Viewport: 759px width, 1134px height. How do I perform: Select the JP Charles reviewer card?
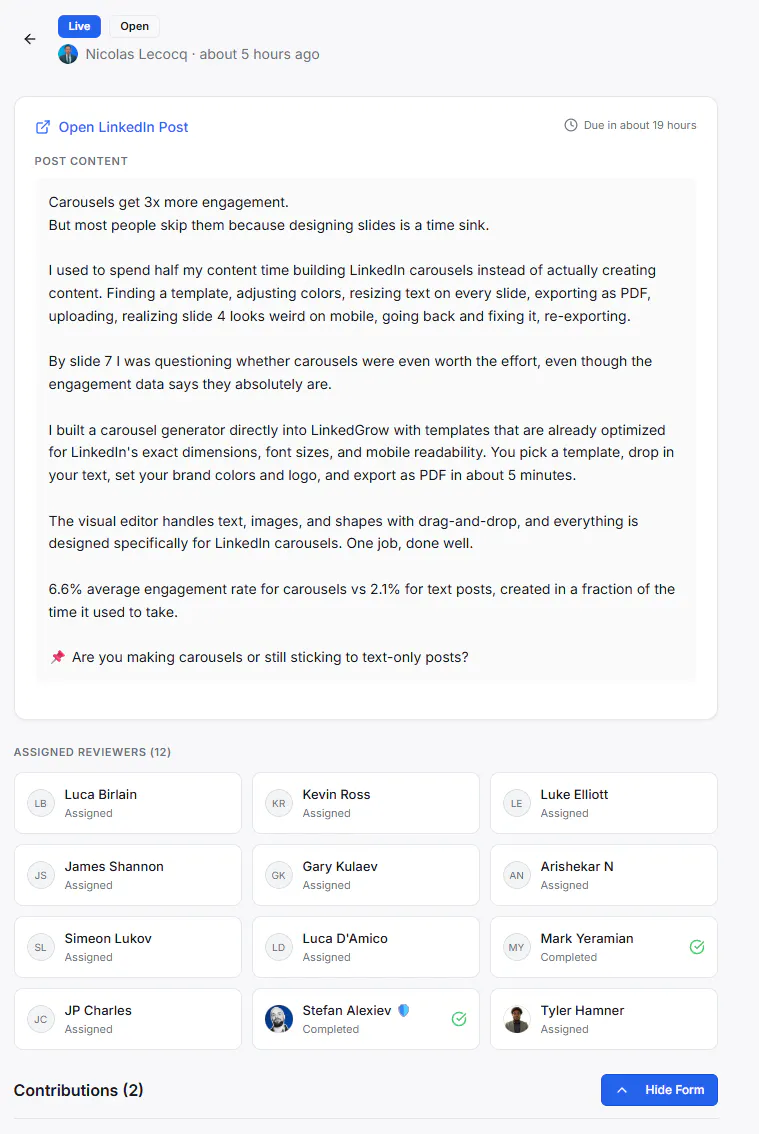point(128,1019)
